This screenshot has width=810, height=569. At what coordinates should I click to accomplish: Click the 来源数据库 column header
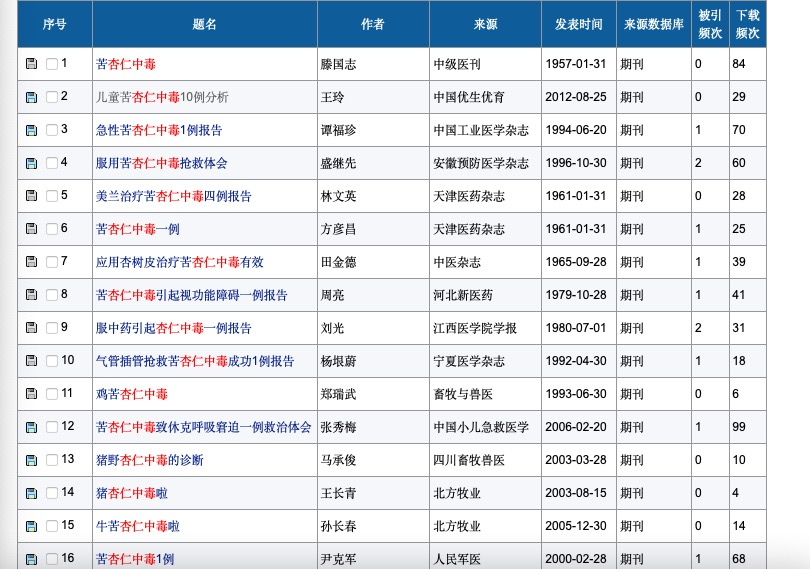653,24
